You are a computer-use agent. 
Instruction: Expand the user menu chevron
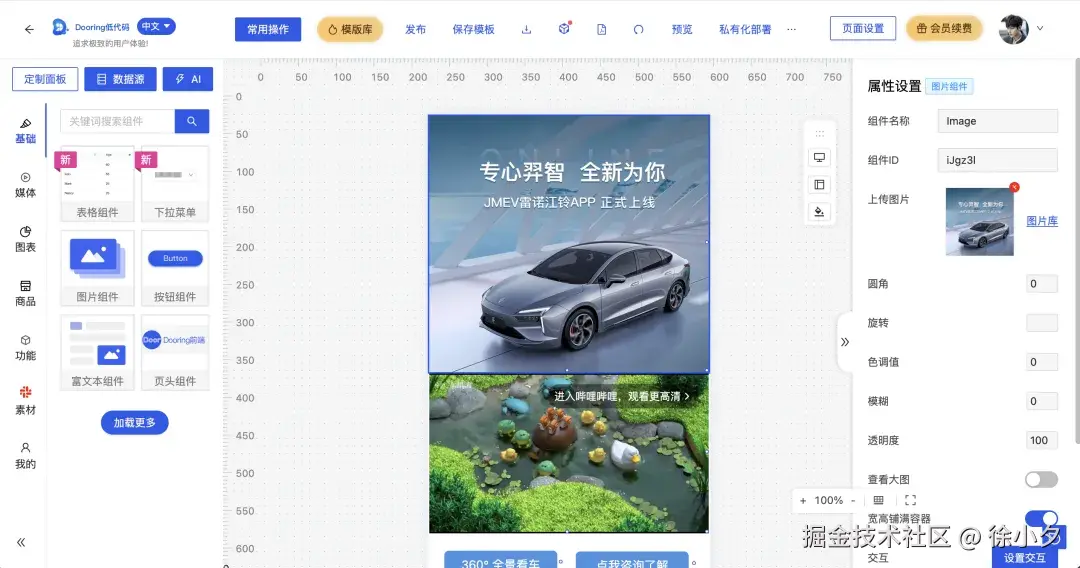(1040, 29)
